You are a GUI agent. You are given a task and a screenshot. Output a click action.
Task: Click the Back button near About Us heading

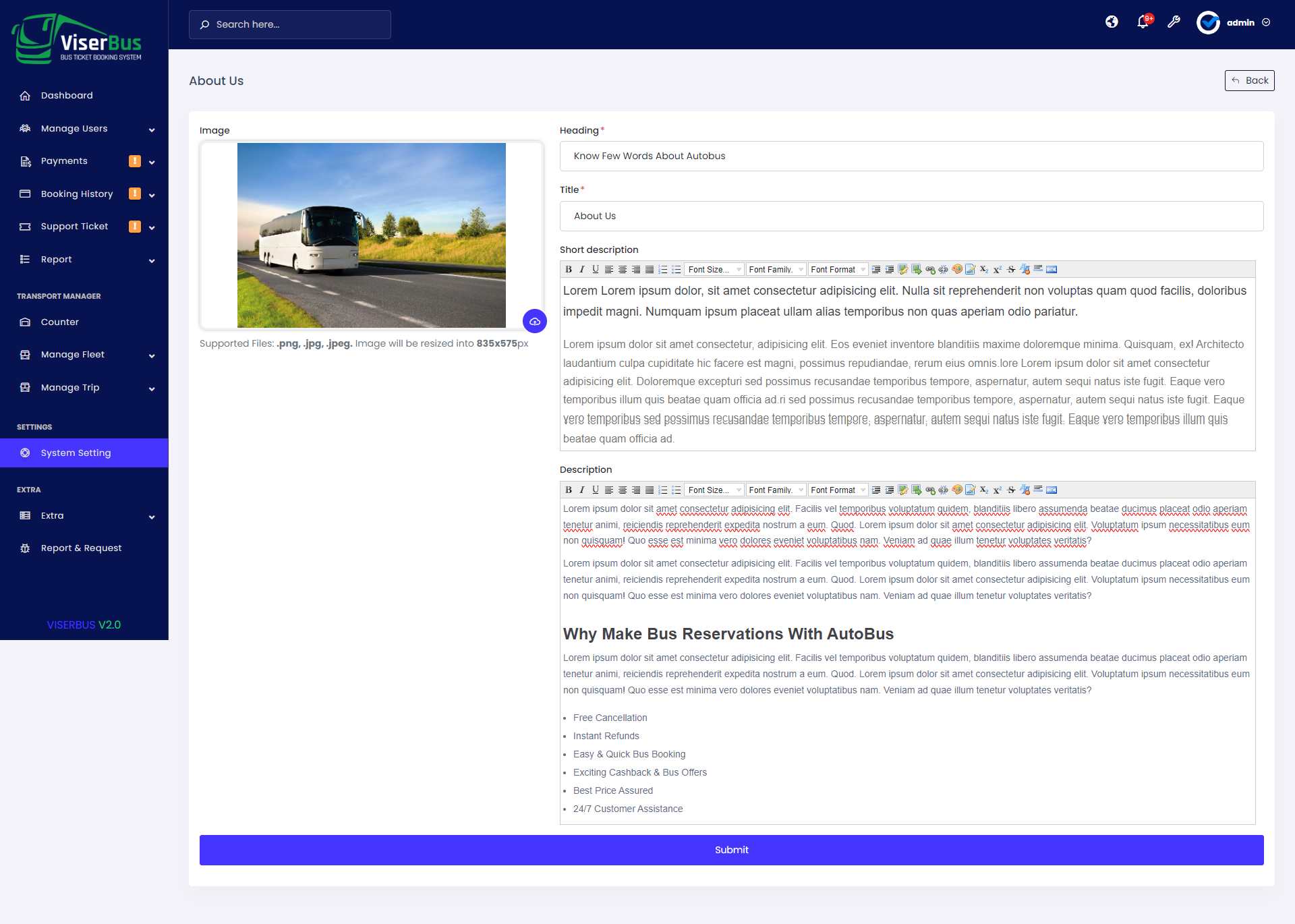[x=1249, y=80]
